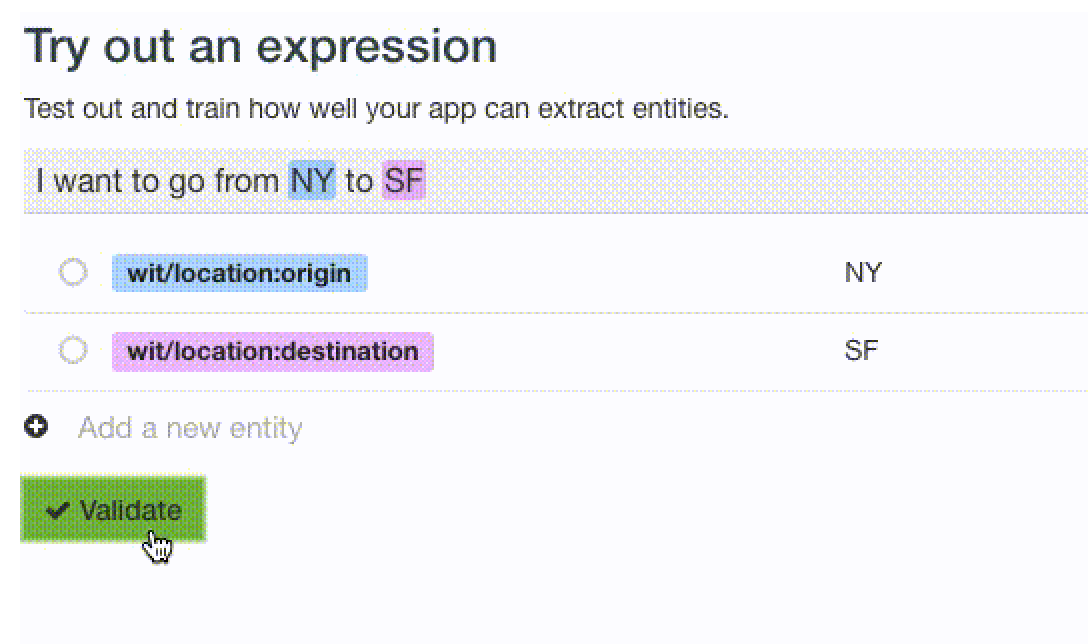Click the SF value in the destination row
This screenshot has height=644, width=1088.
(x=861, y=350)
